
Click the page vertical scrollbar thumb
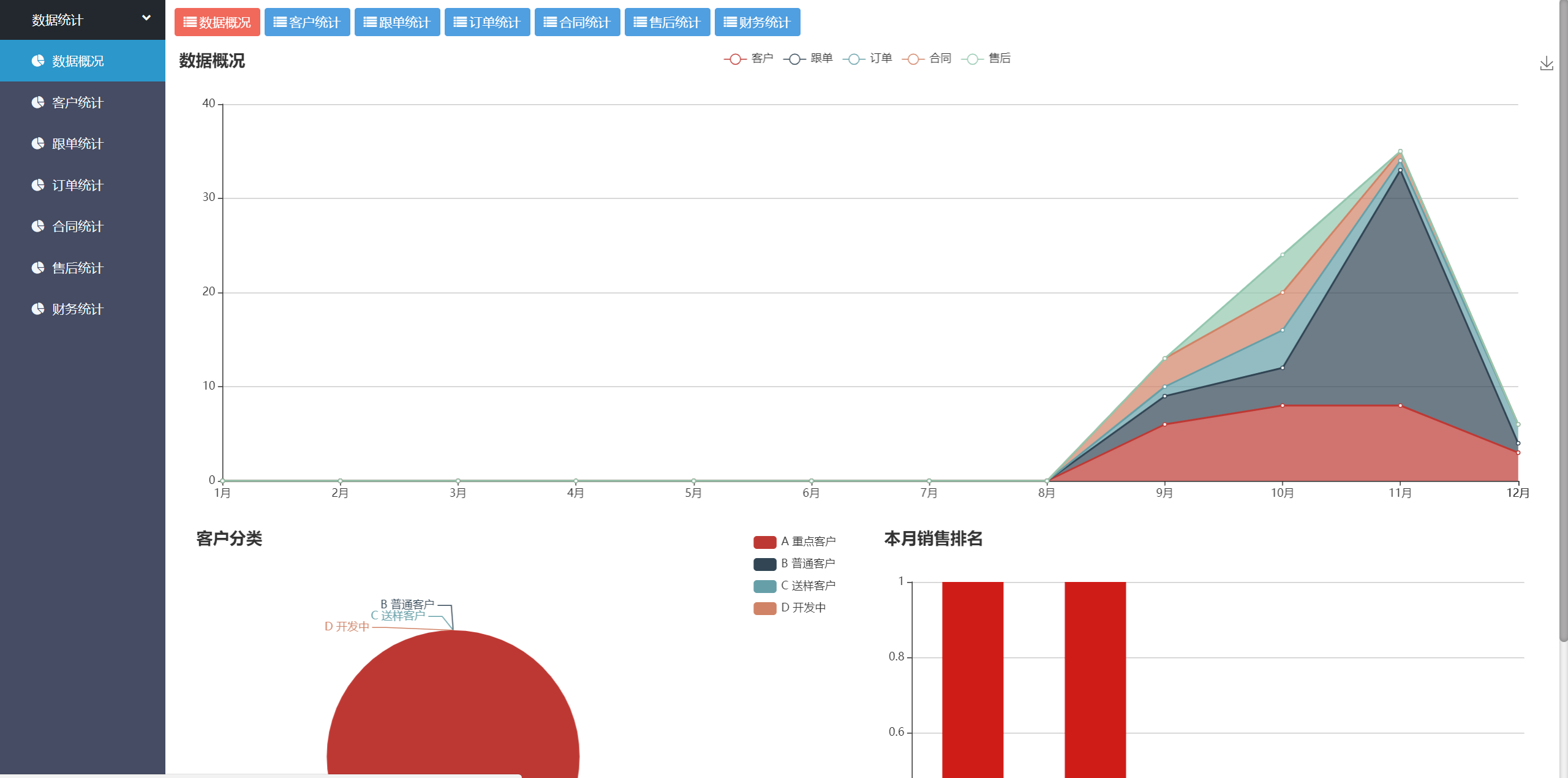(x=1563, y=322)
